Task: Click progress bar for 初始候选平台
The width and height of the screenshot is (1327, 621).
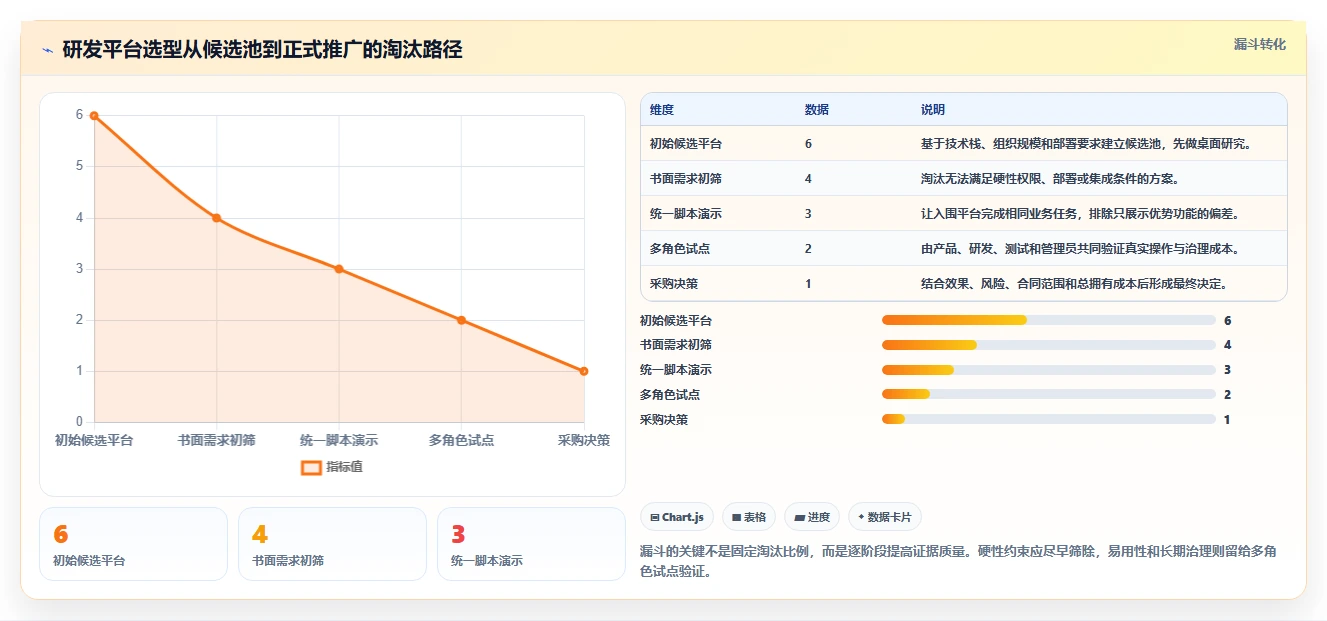Action: point(1049,320)
